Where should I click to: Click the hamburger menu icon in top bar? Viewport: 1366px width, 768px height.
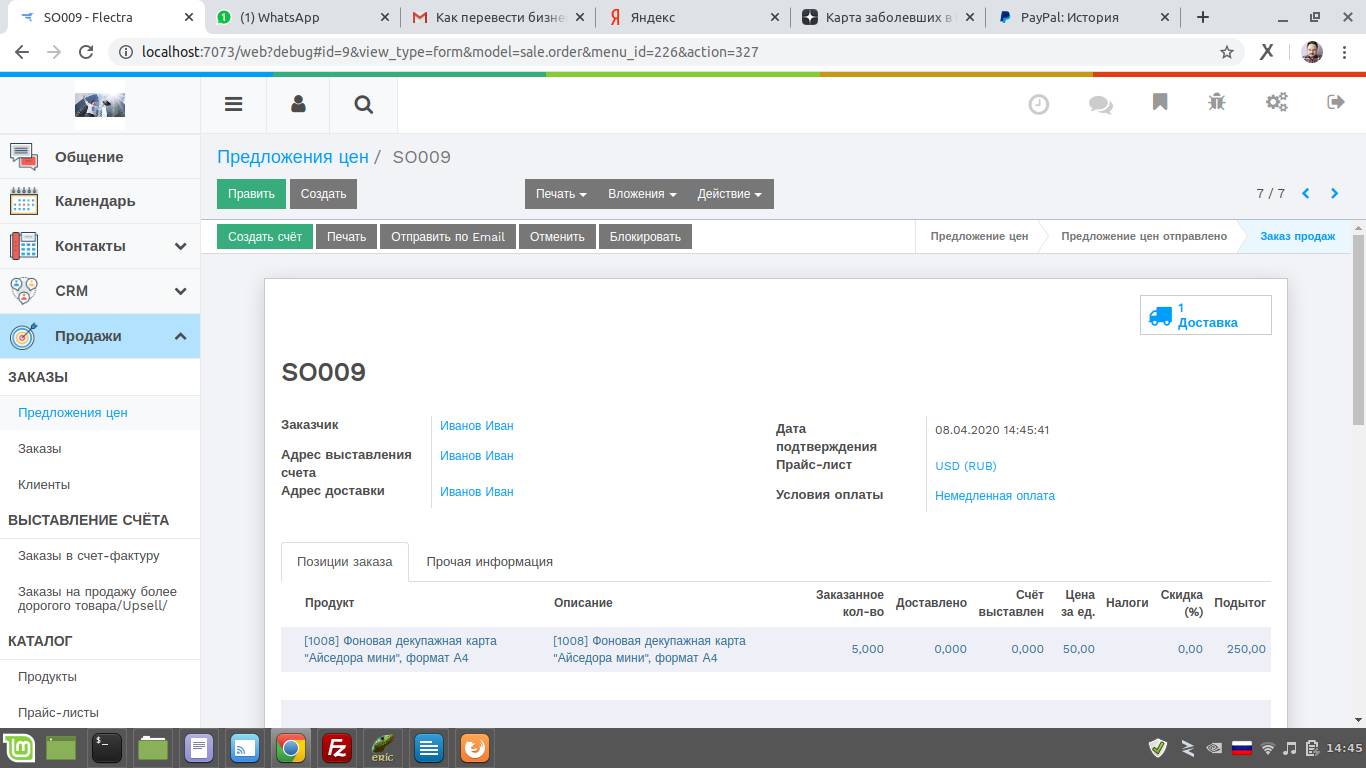[x=233, y=104]
